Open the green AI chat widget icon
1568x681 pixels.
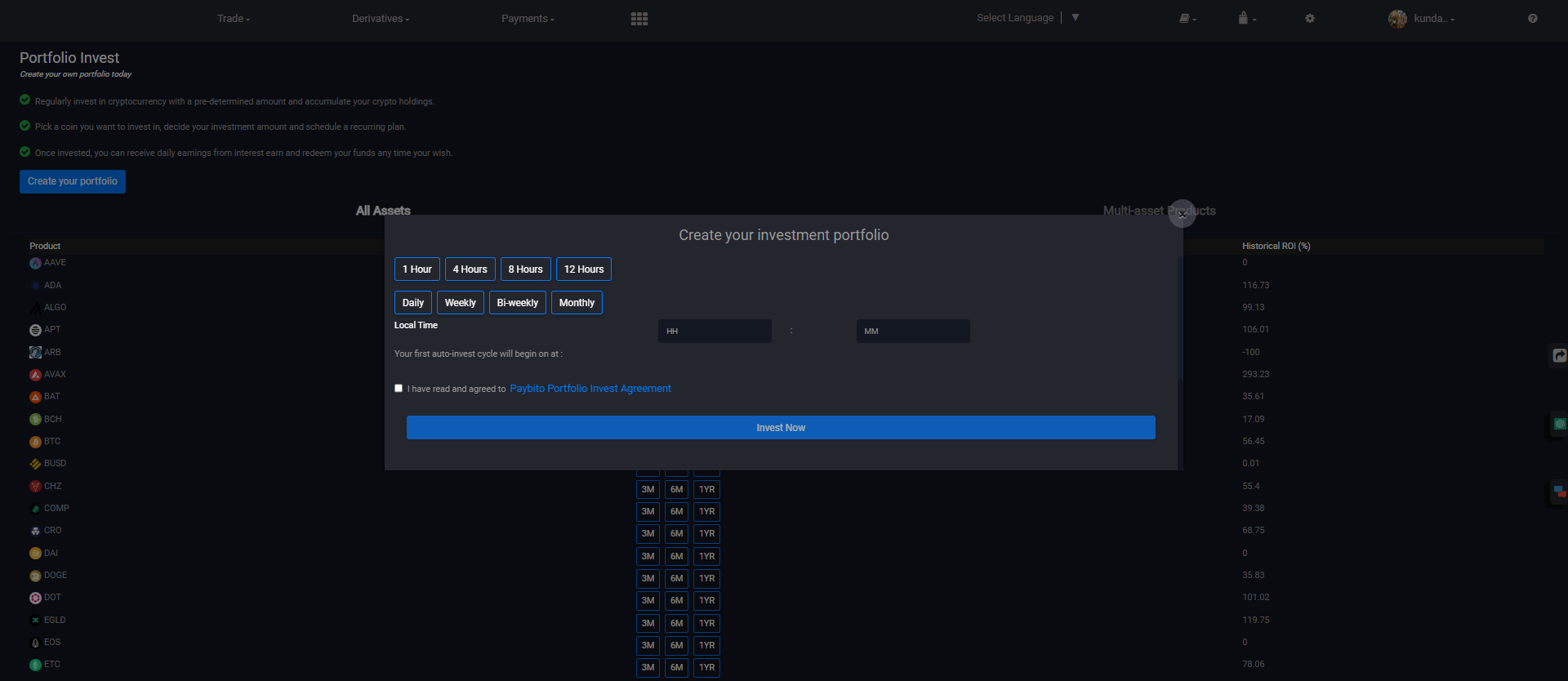(x=1559, y=424)
